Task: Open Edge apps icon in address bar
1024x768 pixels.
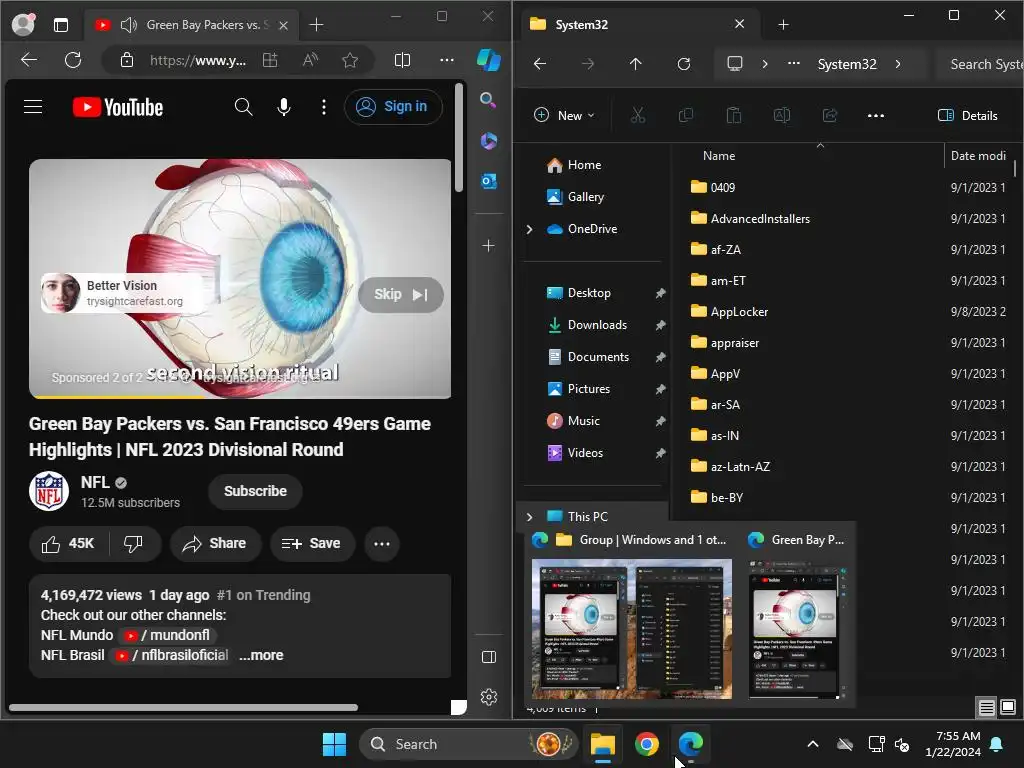Action: click(x=270, y=60)
